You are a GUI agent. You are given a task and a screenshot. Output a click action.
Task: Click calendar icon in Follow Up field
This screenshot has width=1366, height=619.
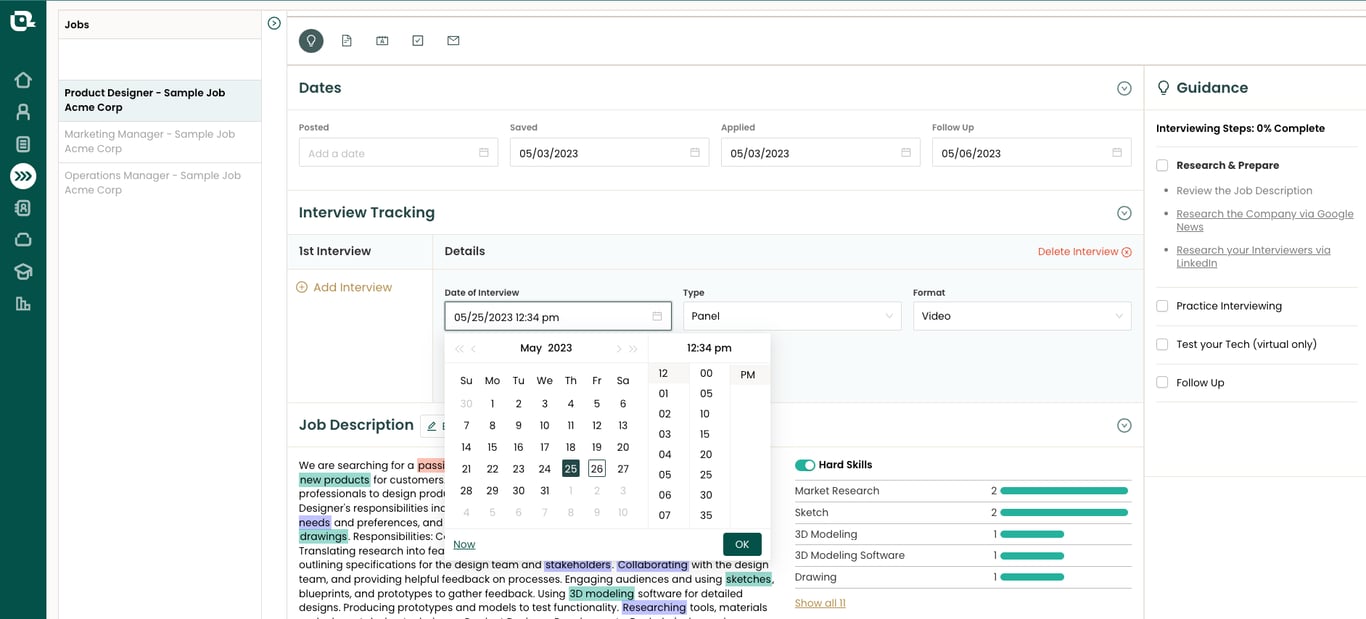click(1117, 153)
